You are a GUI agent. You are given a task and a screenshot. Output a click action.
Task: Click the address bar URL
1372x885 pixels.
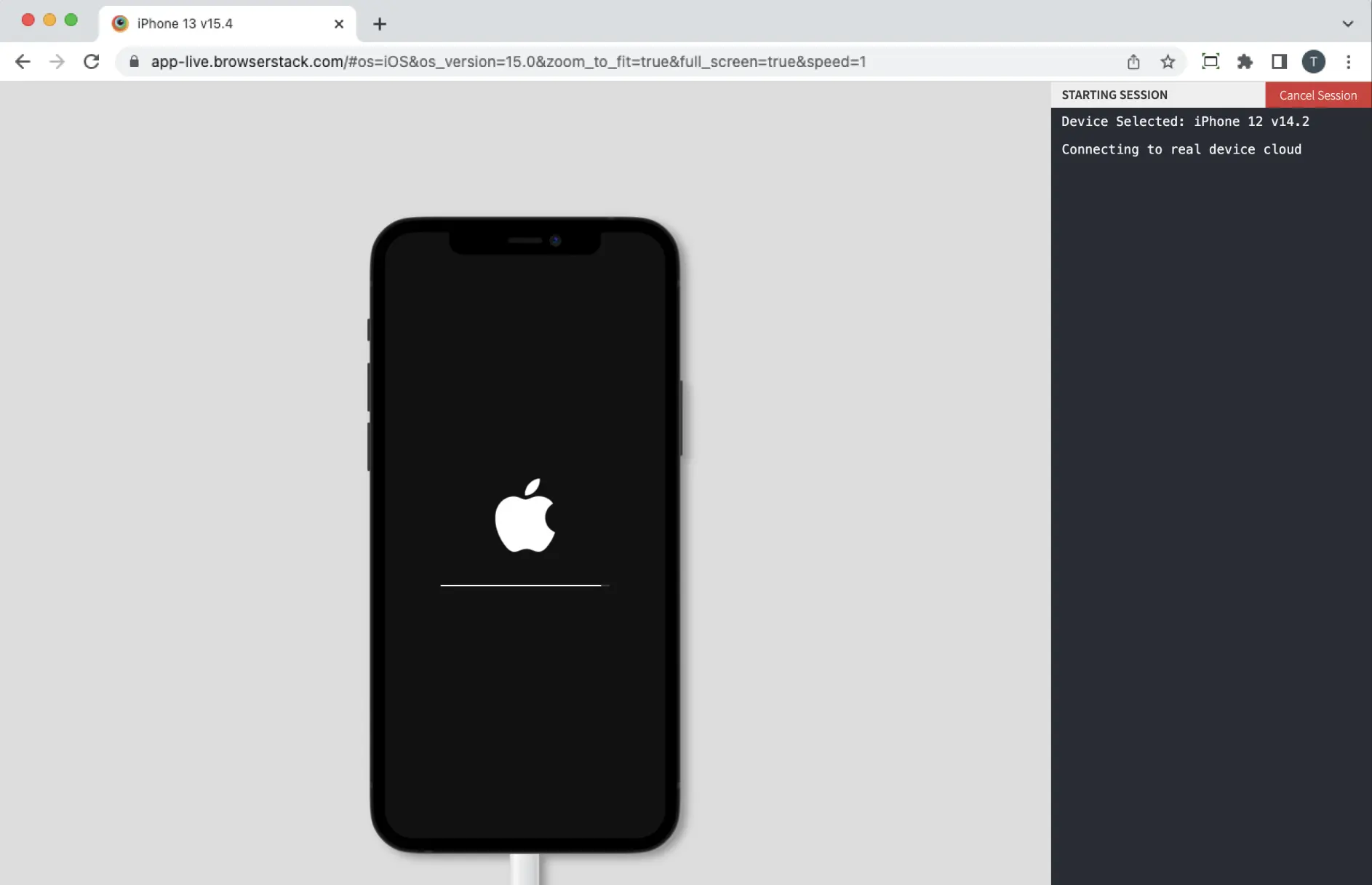click(x=508, y=61)
